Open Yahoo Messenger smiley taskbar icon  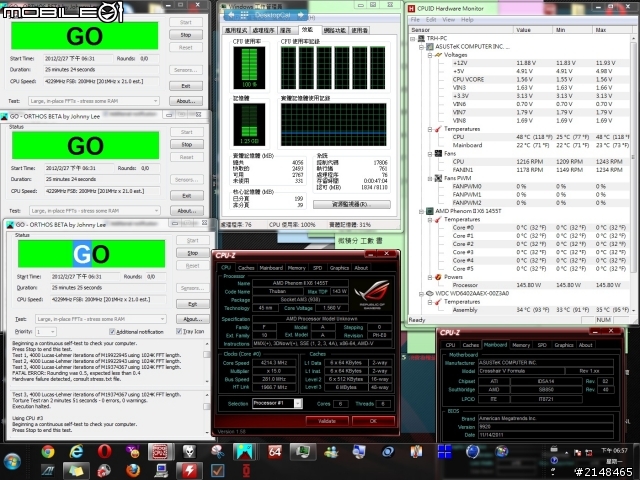click(x=133, y=452)
